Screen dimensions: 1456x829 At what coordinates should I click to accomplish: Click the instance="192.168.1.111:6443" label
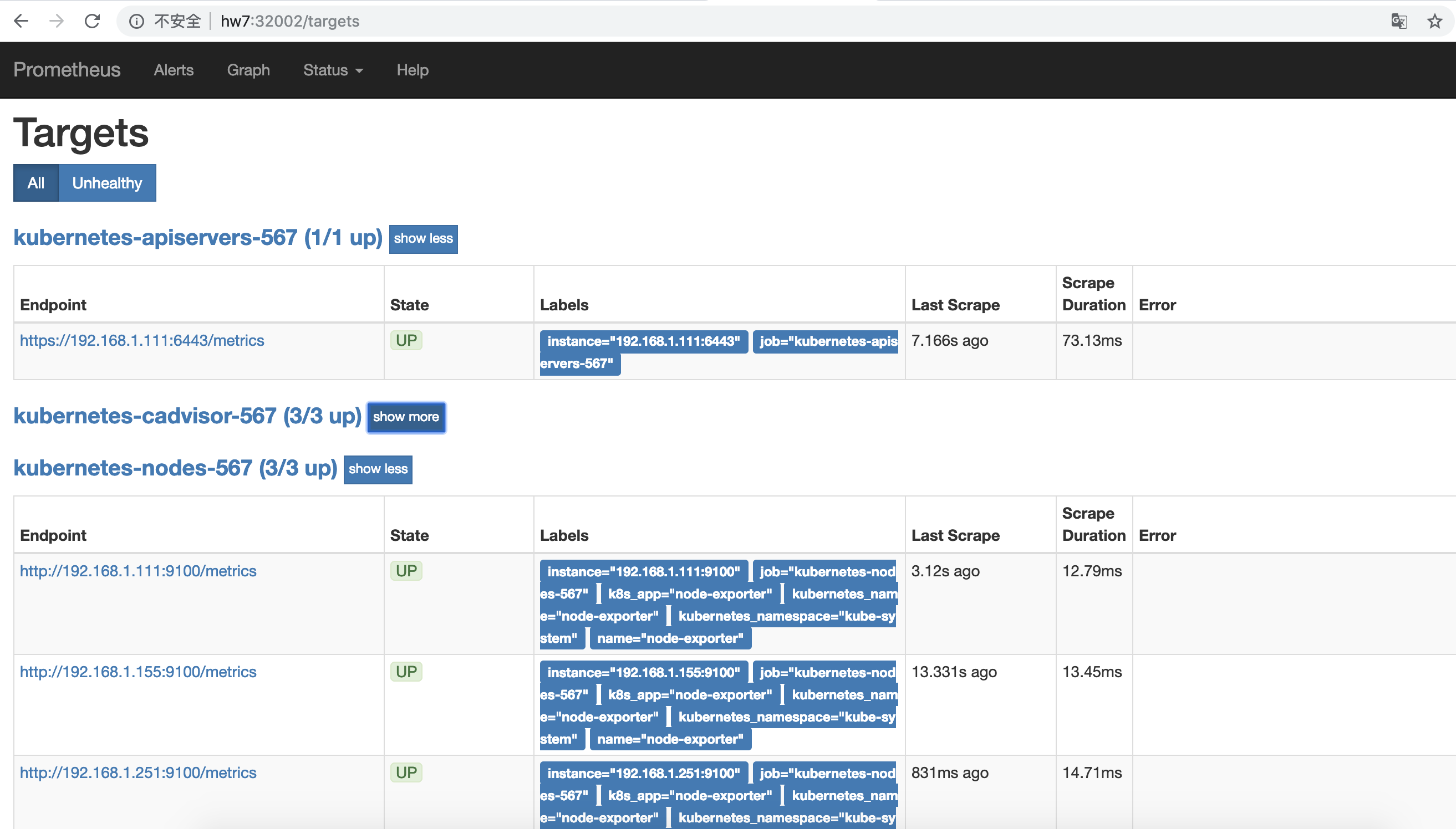(644, 341)
